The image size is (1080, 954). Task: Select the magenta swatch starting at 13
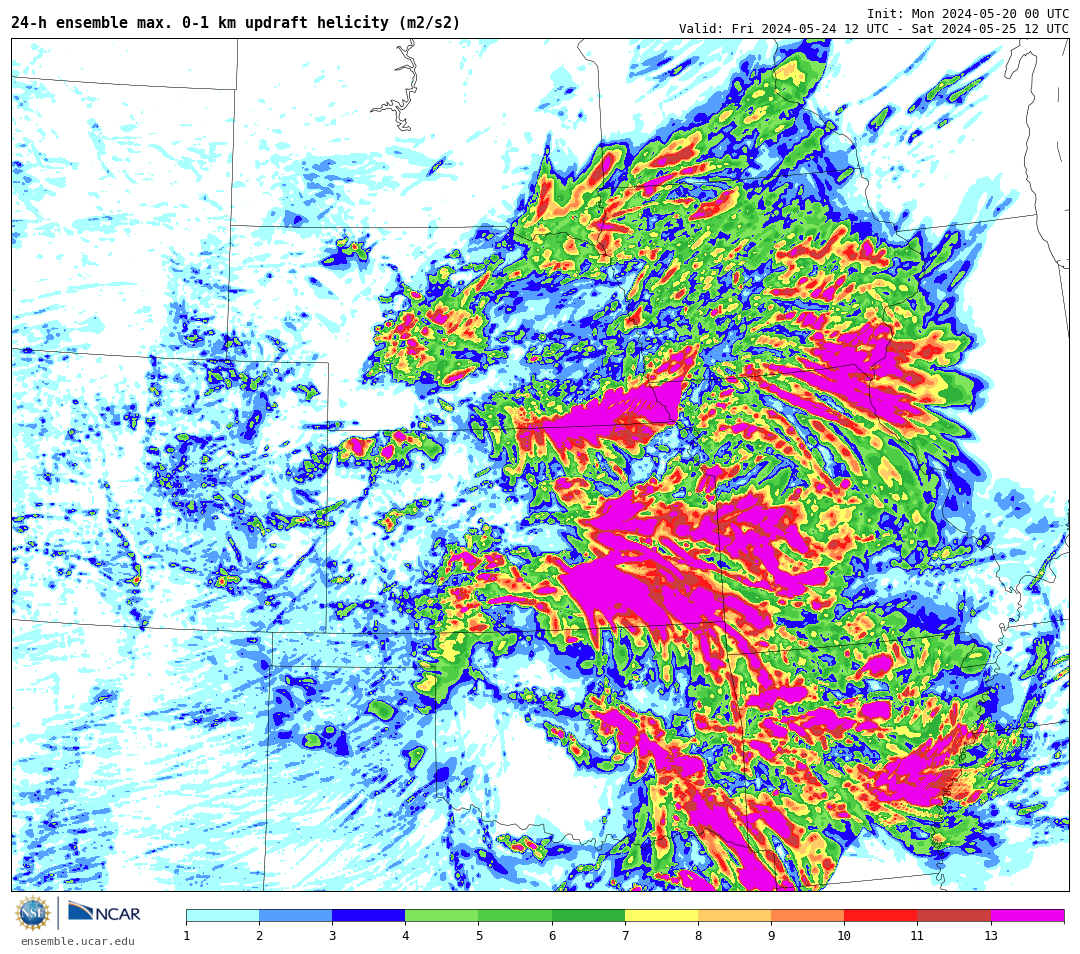(1028, 915)
